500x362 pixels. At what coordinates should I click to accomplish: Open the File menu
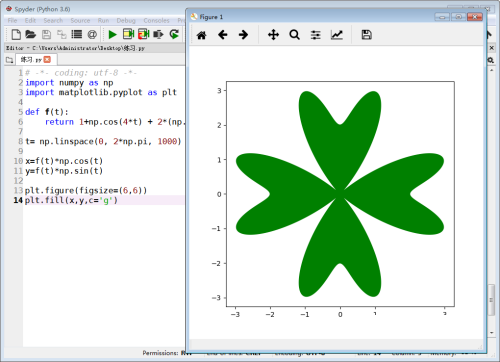pyautogui.click(x=12, y=21)
